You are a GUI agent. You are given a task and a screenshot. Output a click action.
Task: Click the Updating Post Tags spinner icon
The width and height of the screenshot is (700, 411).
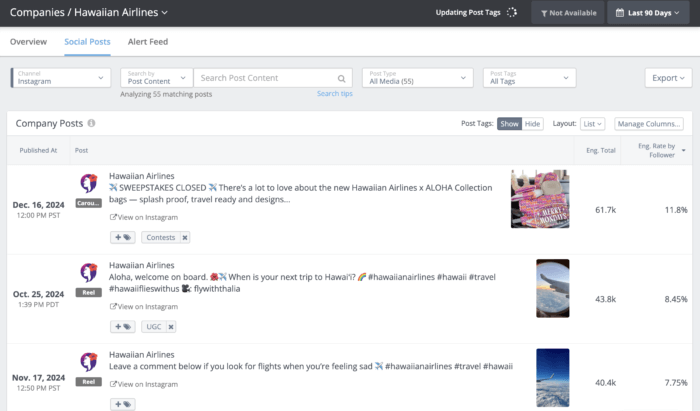pyautogui.click(x=512, y=12)
